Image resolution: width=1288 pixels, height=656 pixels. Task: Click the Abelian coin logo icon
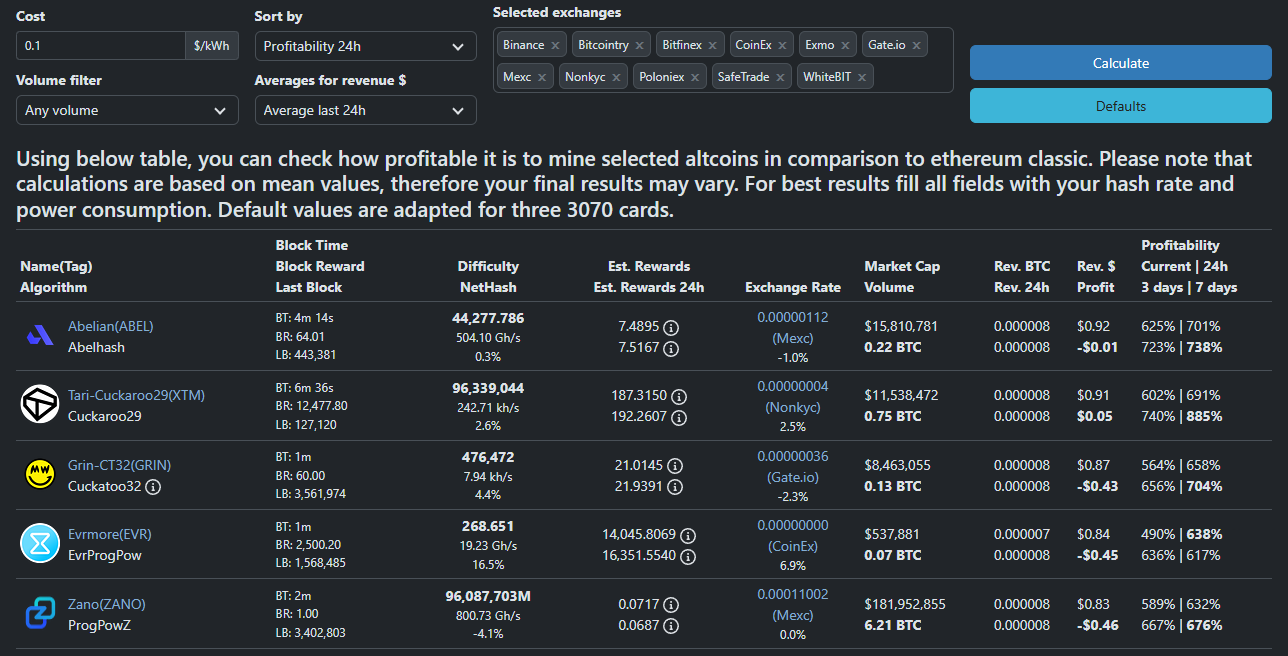[x=40, y=337]
